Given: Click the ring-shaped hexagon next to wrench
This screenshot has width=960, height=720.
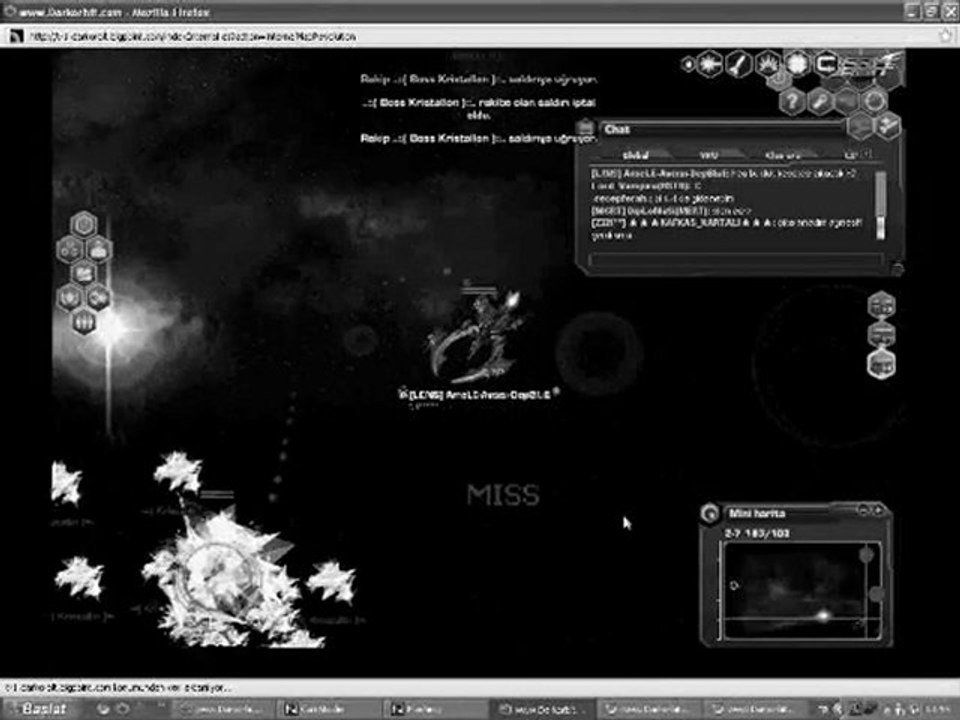Looking at the screenshot, I should [x=874, y=100].
